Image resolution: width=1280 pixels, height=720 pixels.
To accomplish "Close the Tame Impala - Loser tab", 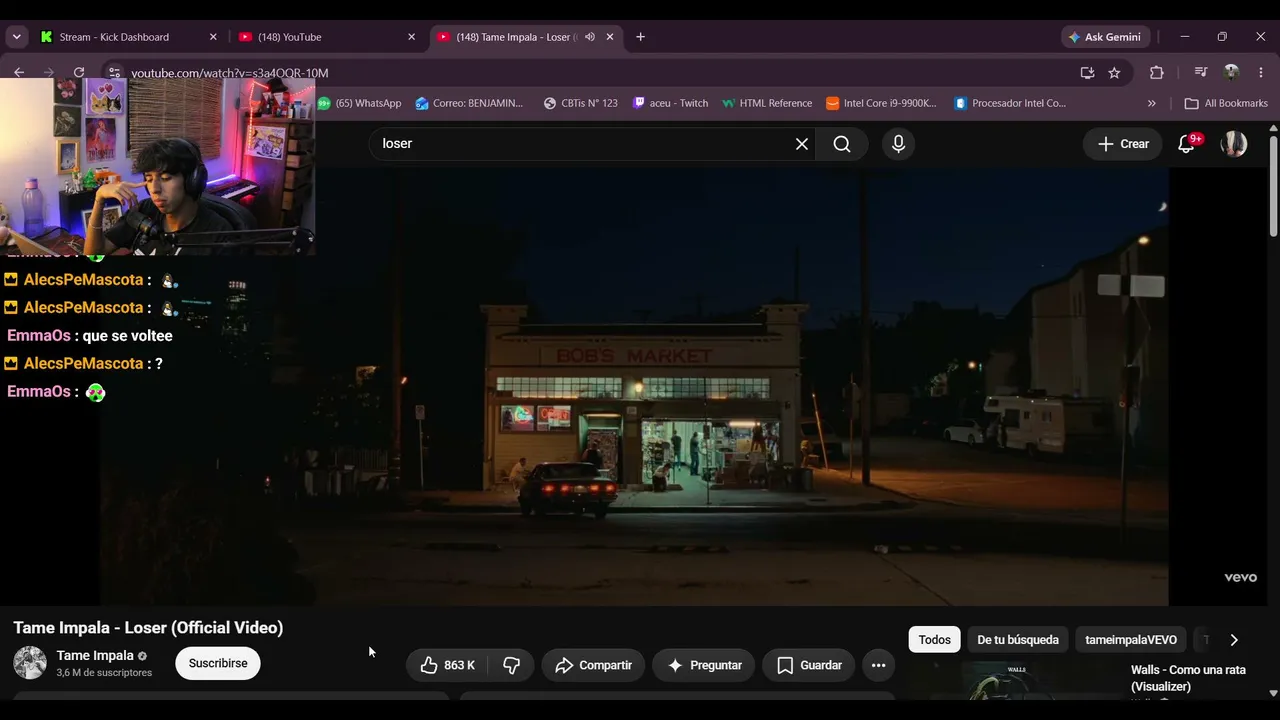I will pos(610,37).
